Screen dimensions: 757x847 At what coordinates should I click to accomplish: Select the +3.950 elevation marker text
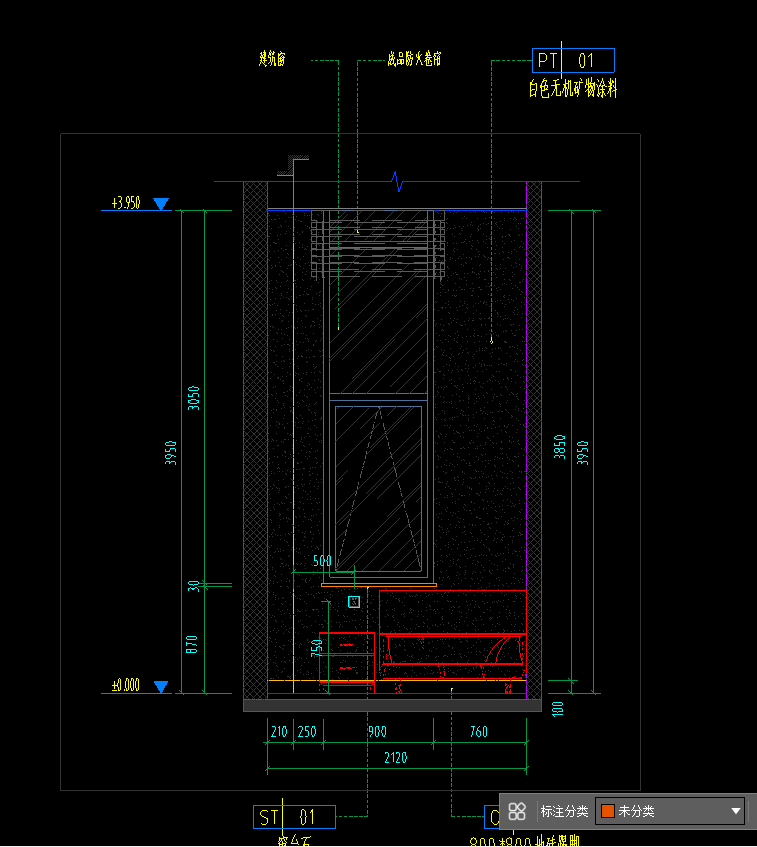[126, 203]
